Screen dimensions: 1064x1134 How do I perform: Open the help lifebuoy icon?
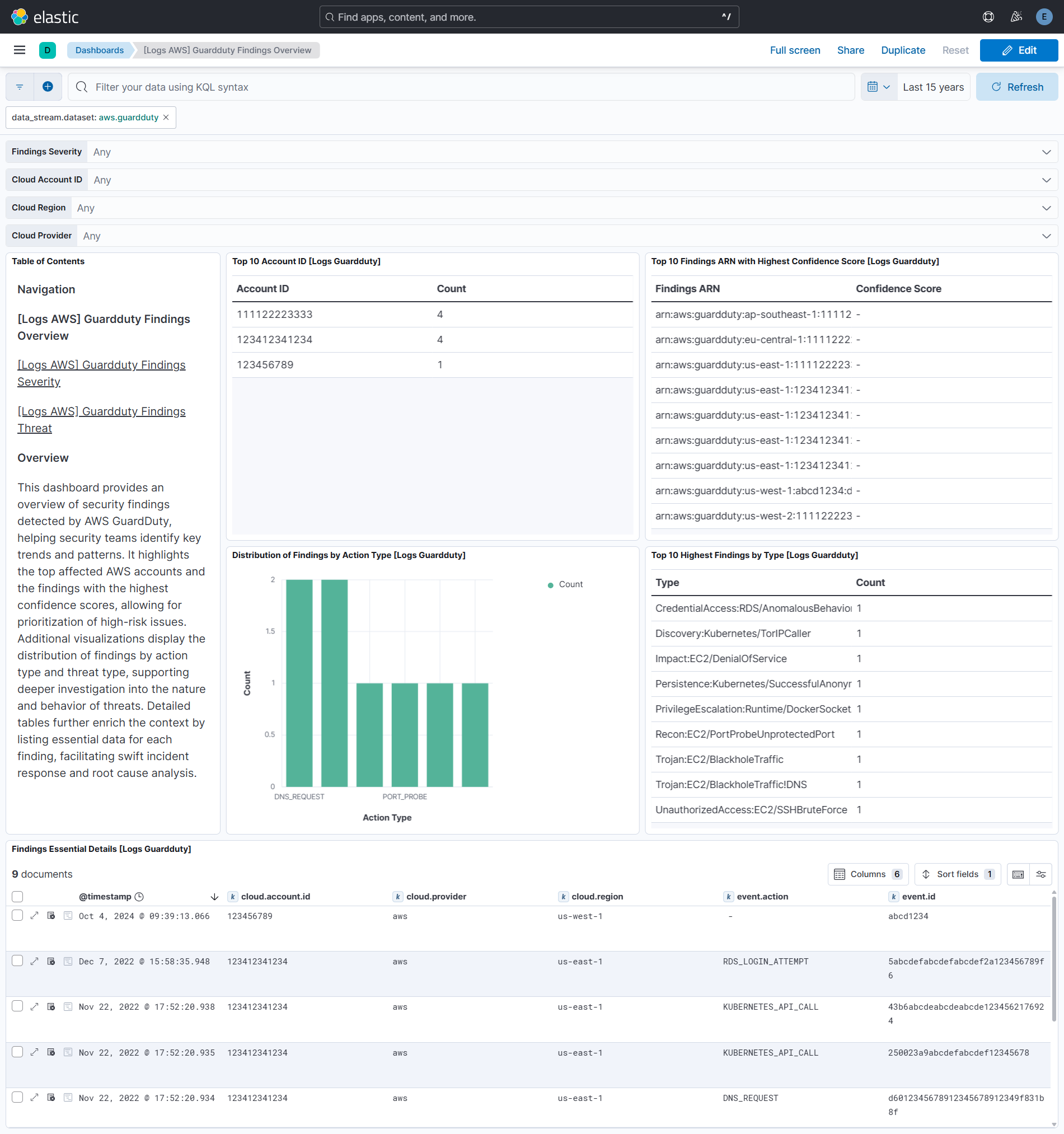(x=987, y=17)
